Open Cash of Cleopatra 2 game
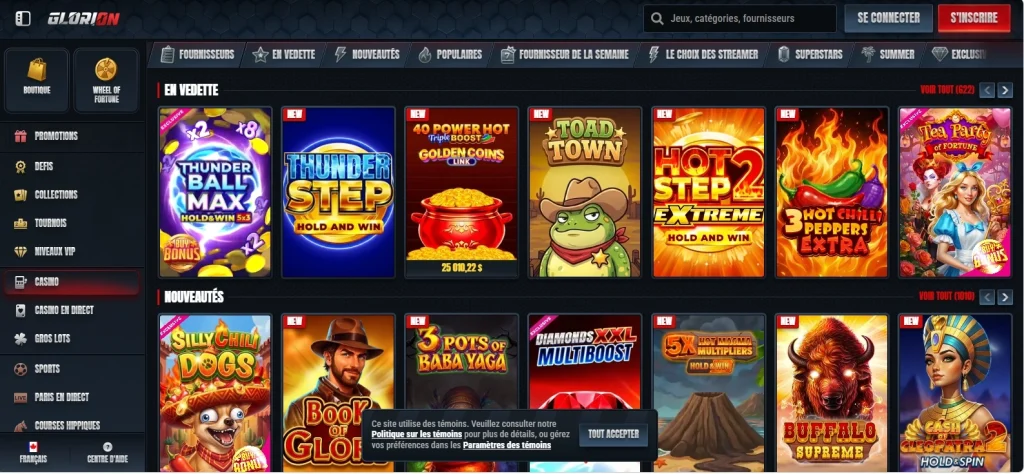Viewport: 1024px width, 474px height. (x=955, y=393)
